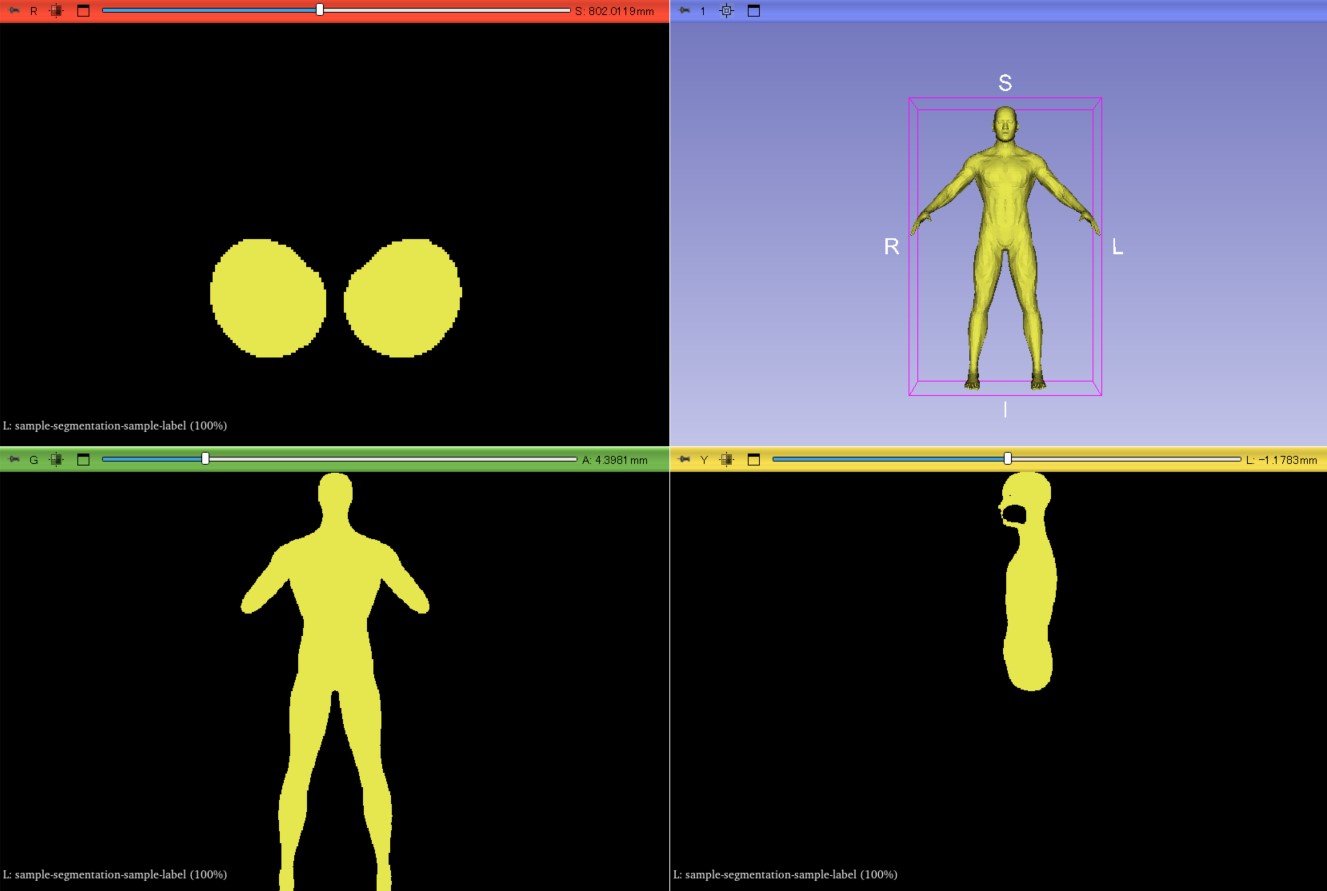The width and height of the screenshot is (1327, 891).
Task: Click the Red slice view link icon
Action: point(56,11)
